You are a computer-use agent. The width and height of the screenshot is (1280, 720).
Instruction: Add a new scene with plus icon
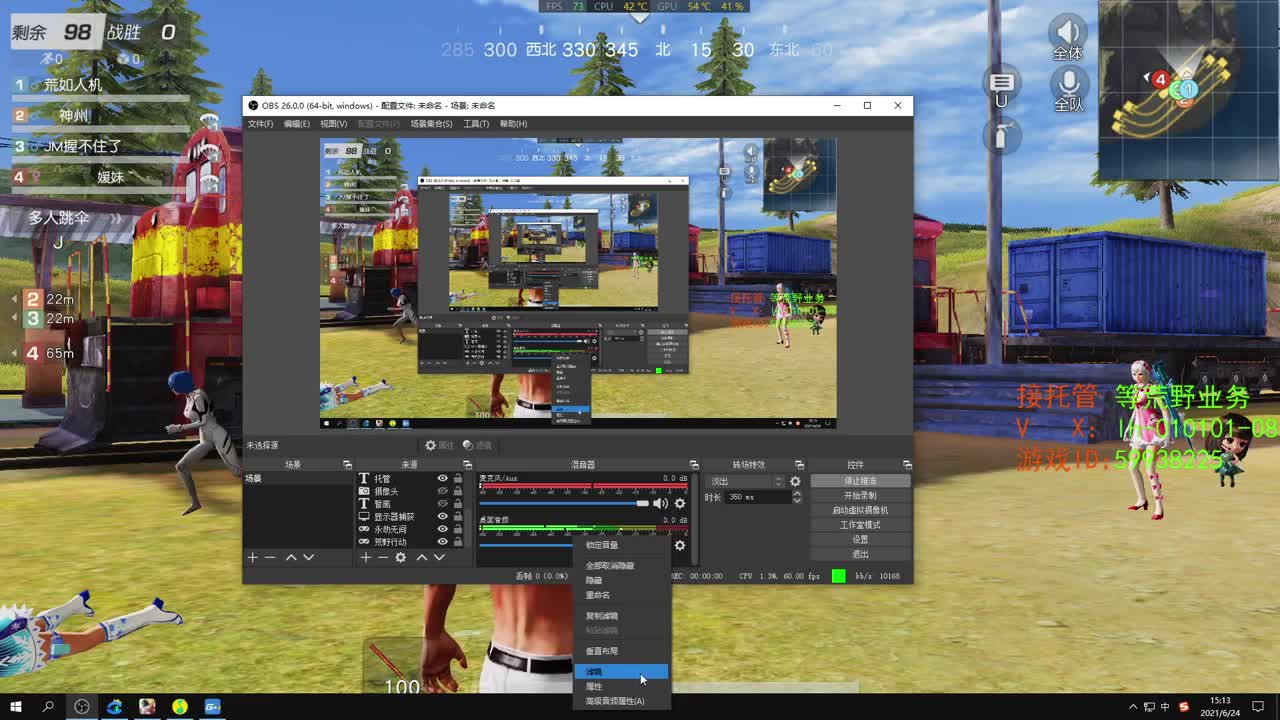253,557
